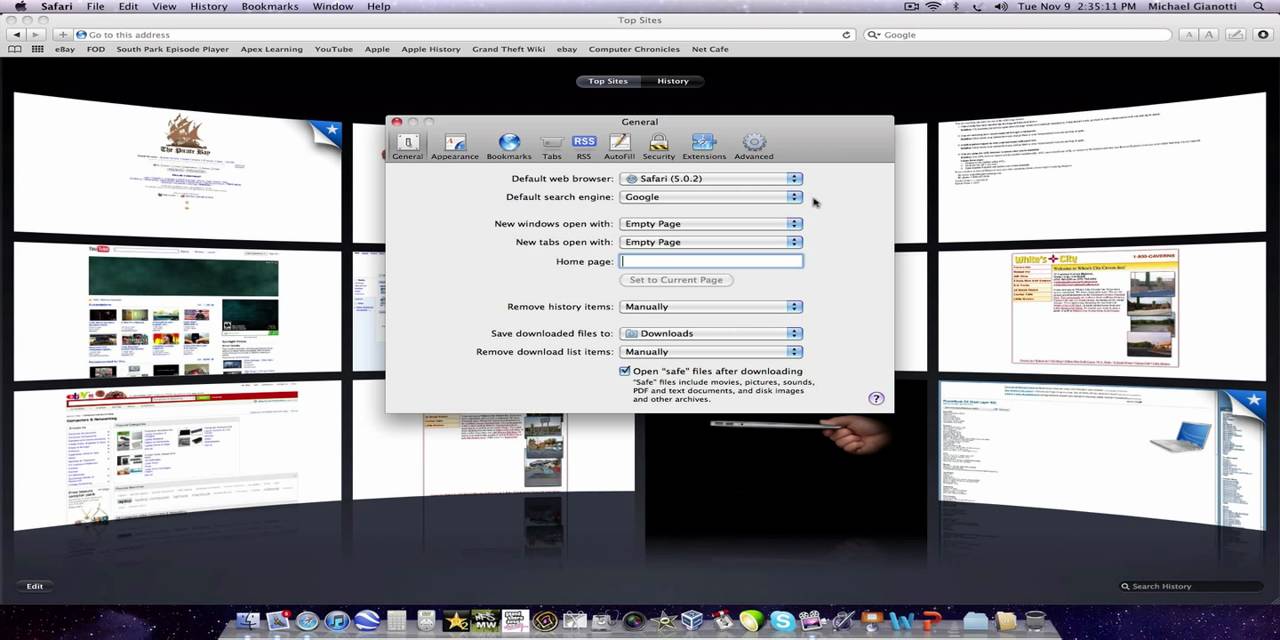Open The Pirate Bay Top Sites thumbnail

[x=178, y=165]
